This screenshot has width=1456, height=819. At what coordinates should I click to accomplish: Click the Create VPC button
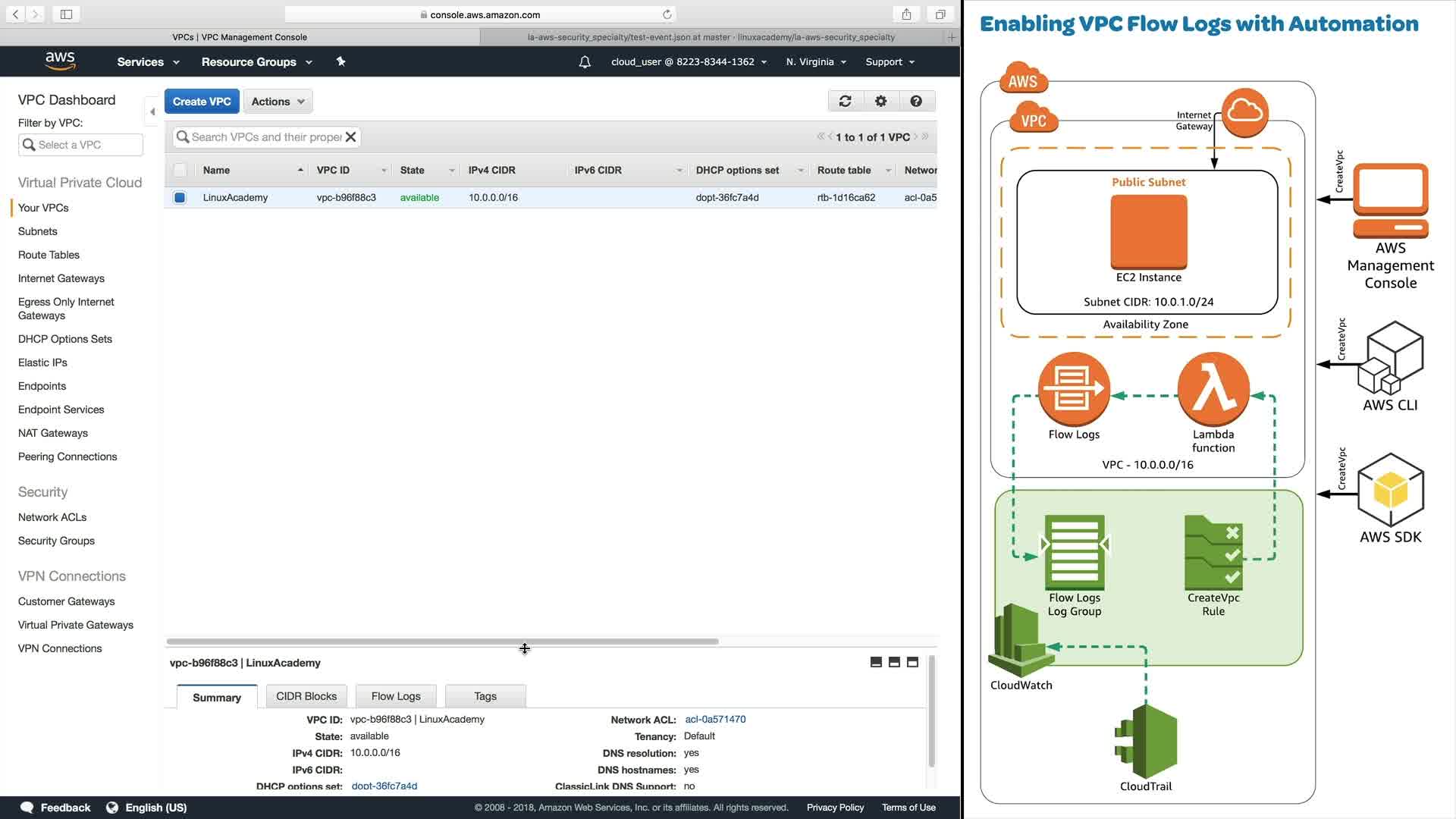[x=202, y=102]
